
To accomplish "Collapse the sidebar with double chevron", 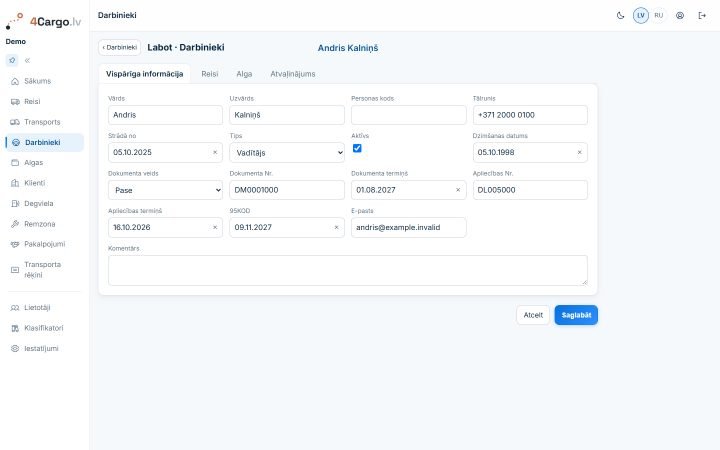I will [x=28, y=60].
